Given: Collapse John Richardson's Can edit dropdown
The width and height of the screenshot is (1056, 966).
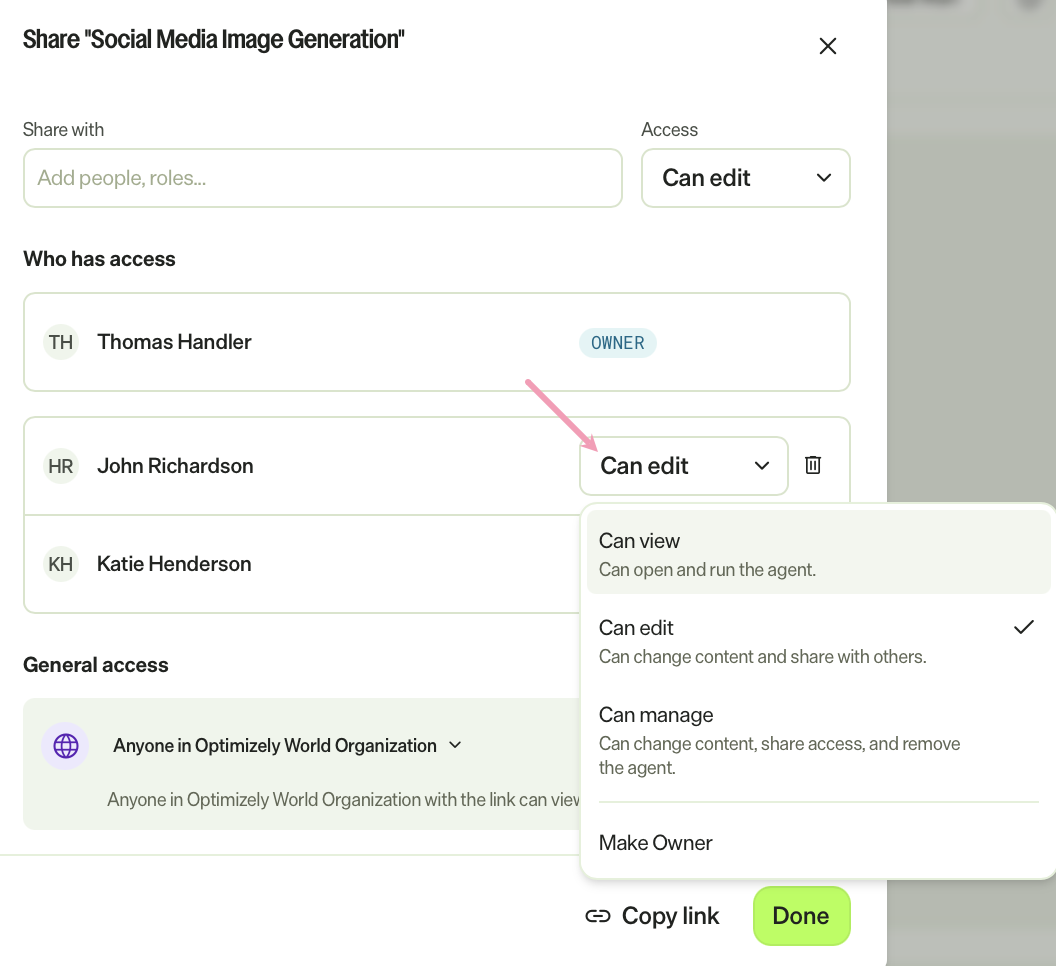Looking at the screenshot, I should 684,465.
